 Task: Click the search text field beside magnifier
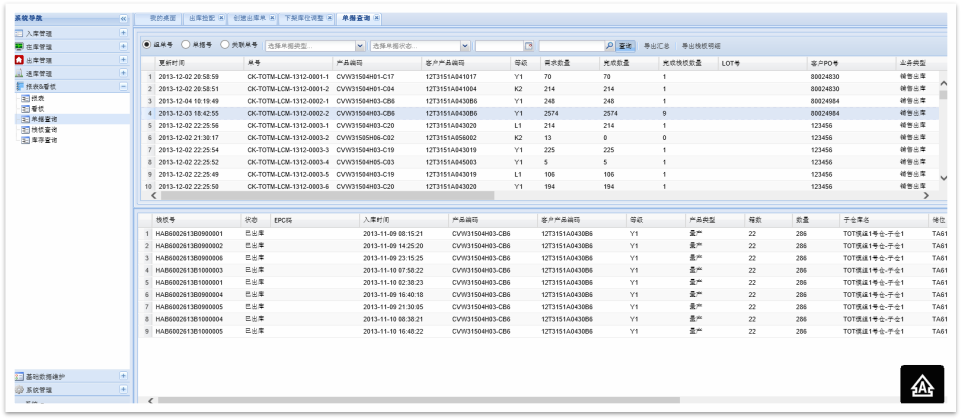coord(572,46)
